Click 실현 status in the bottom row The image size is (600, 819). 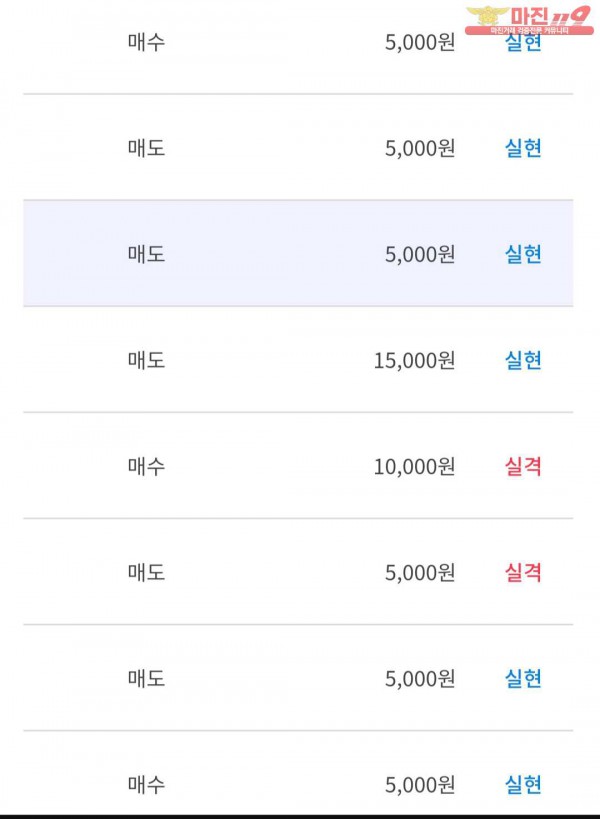(523, 784)
